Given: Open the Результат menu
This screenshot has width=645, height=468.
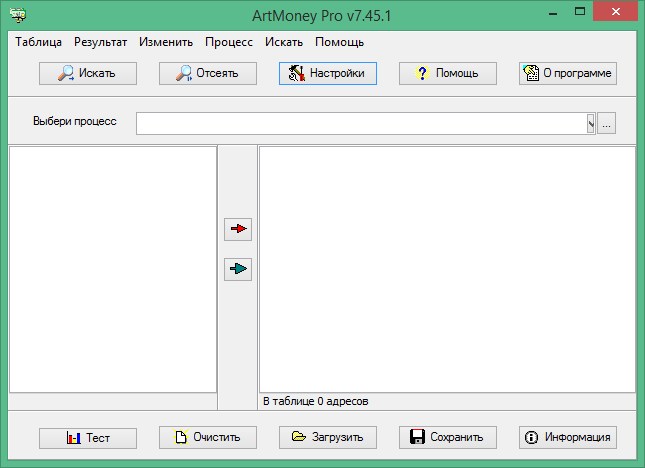Looking at the screenshot, I should [100, 42].
